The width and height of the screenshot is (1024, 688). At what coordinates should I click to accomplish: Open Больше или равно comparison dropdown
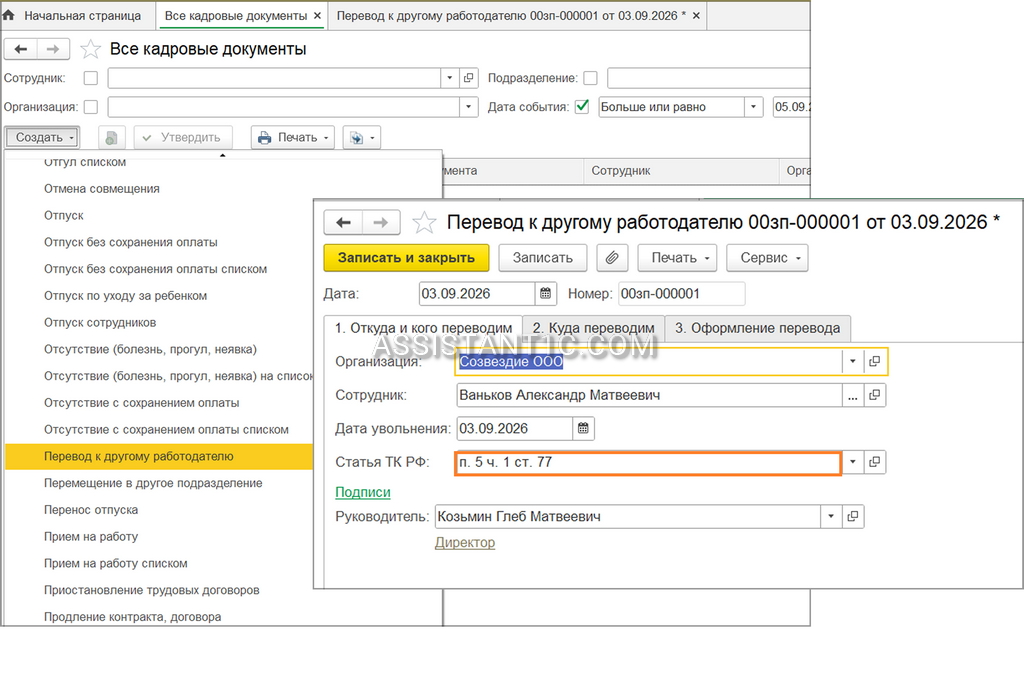pos(754,107)
